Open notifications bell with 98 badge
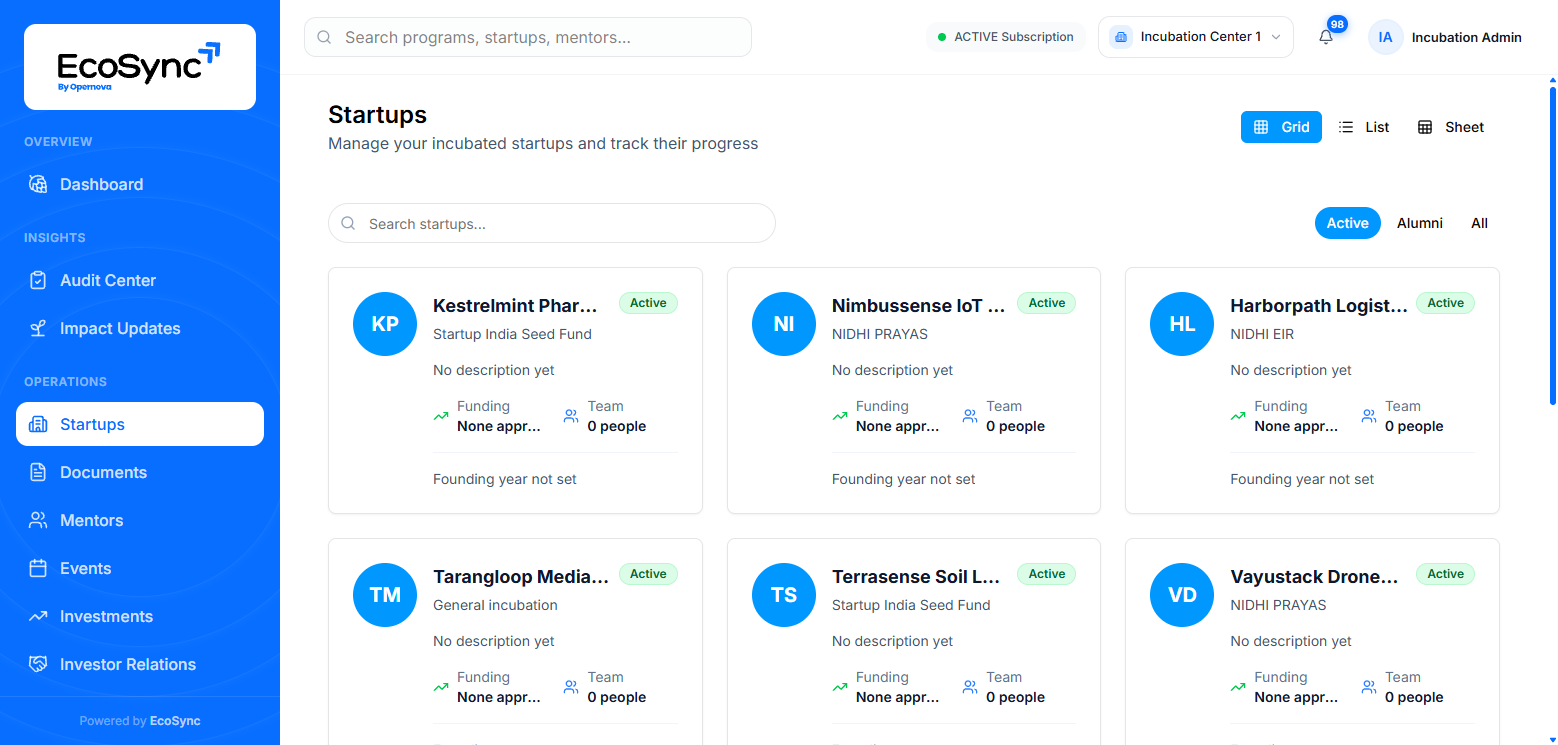1558x745 pixels. pyautogui.click(x=1326, y=37)
